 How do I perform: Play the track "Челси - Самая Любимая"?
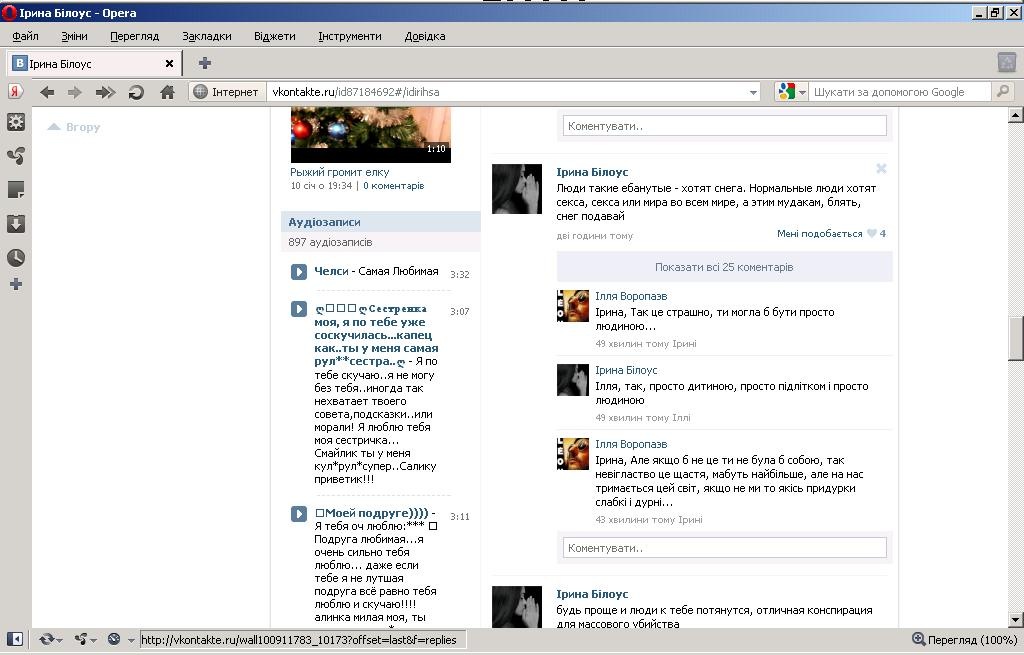point(299,272)
